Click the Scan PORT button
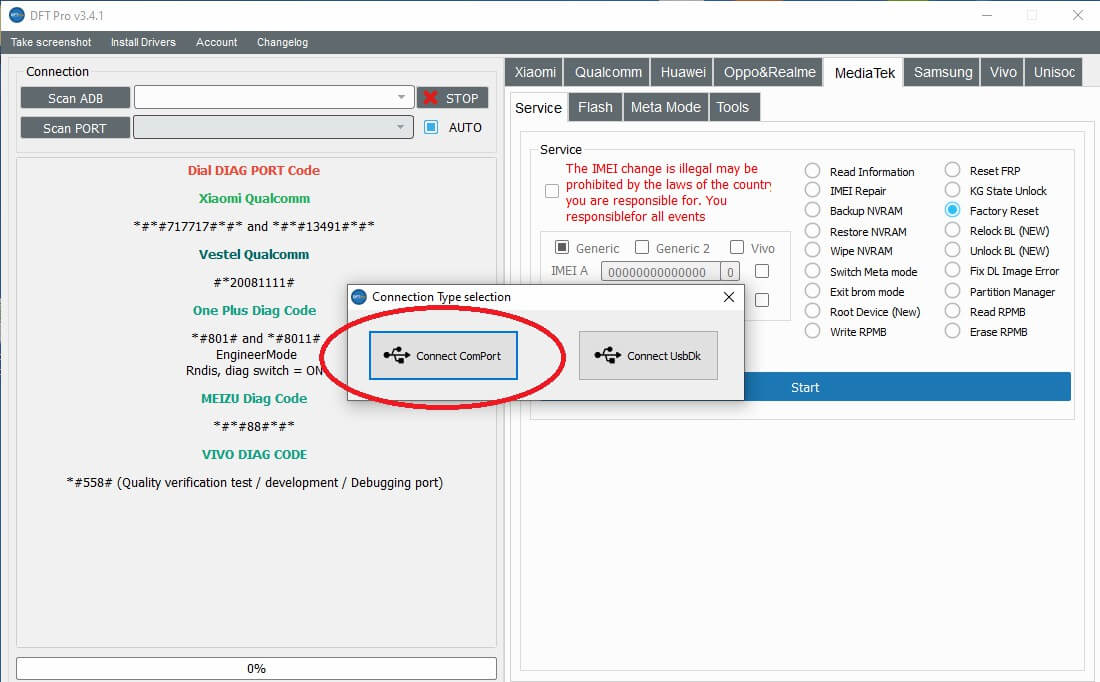Viewport: 1100px width, 682px height. point(75,128)
